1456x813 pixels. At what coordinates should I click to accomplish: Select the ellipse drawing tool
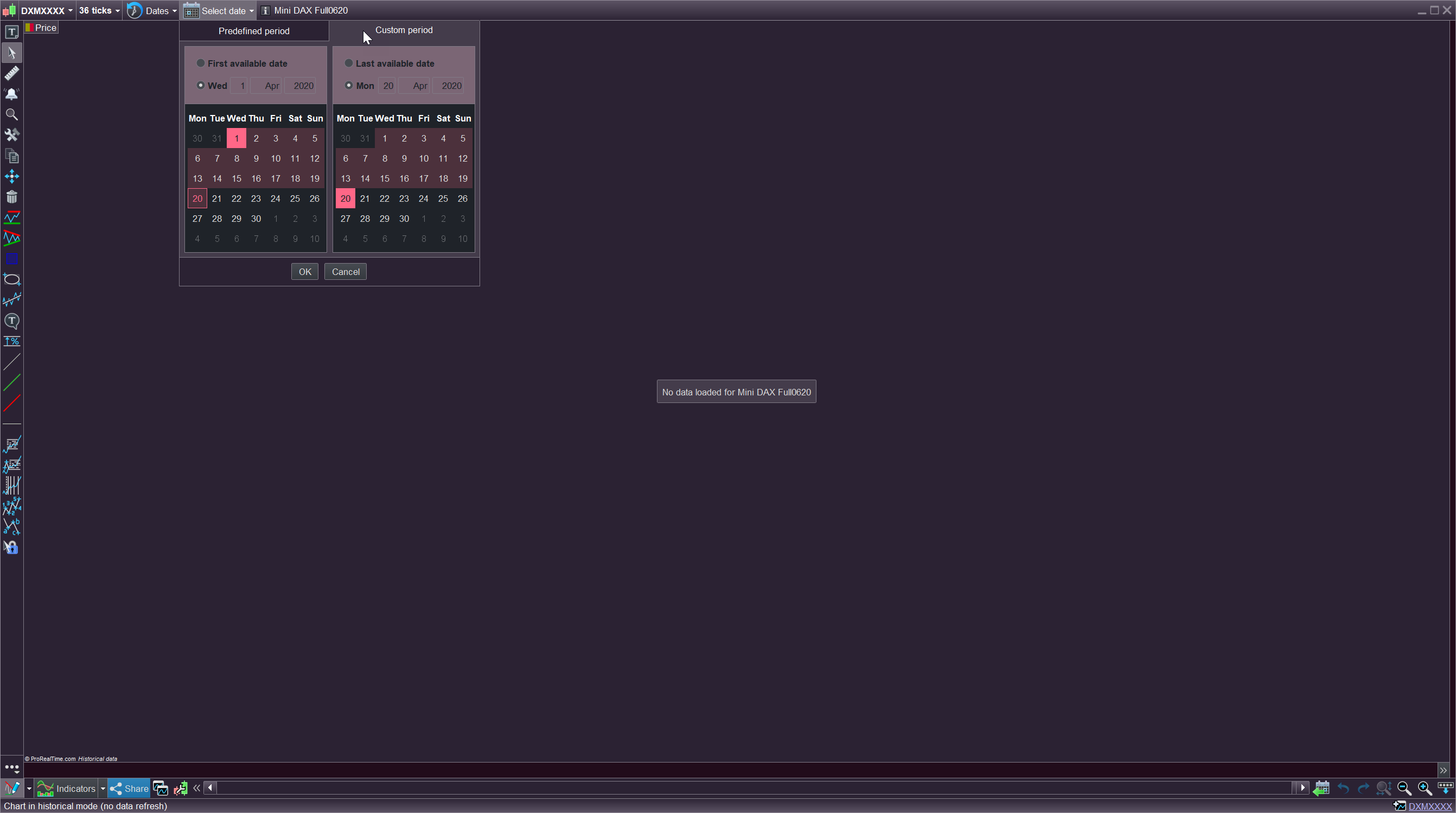[11, 280]
